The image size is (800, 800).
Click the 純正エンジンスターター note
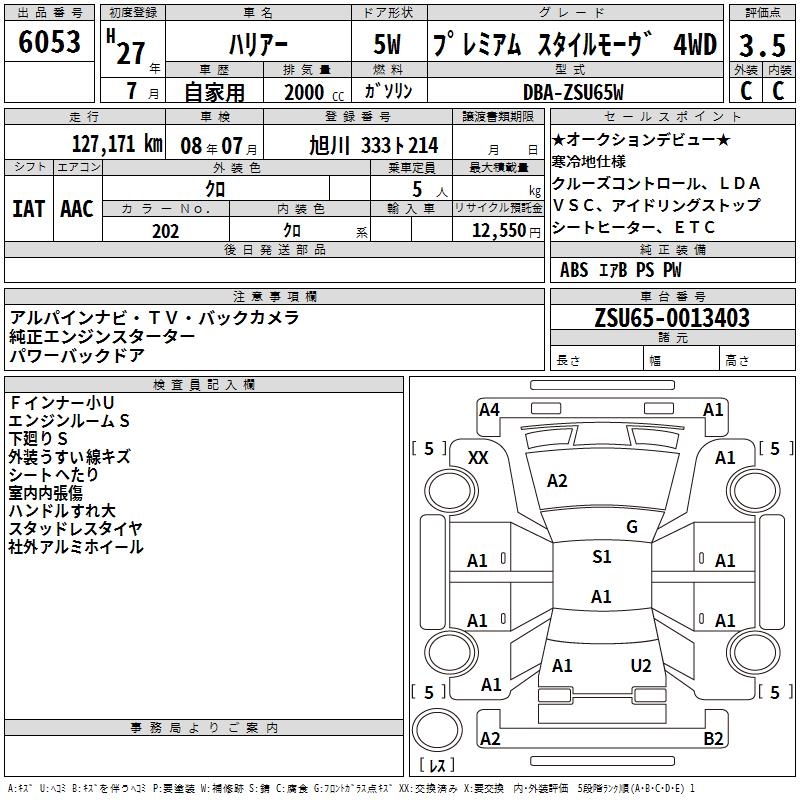tap(102, 337)
